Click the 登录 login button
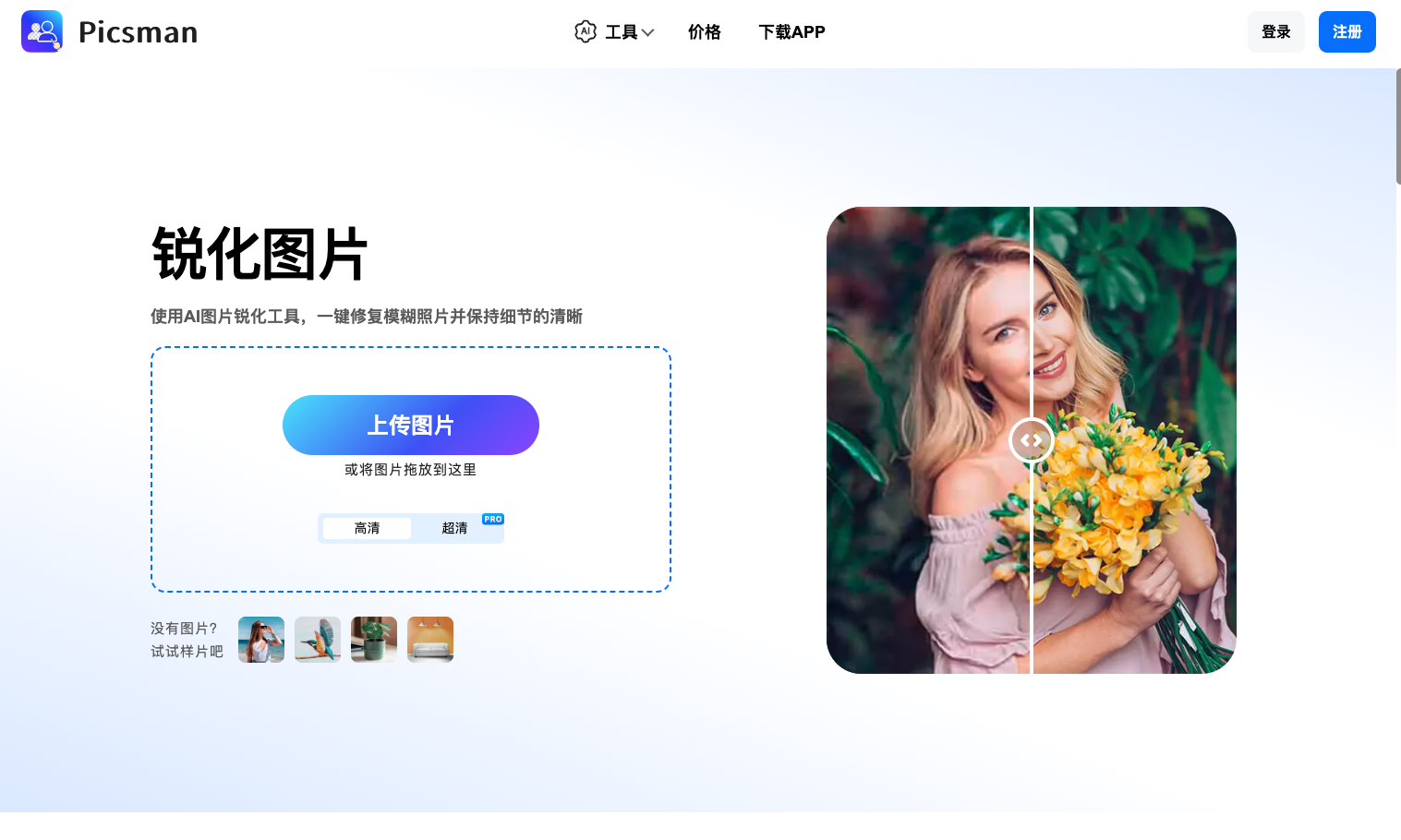Viewport: 1401px width, 840px height. point(1275,31)
